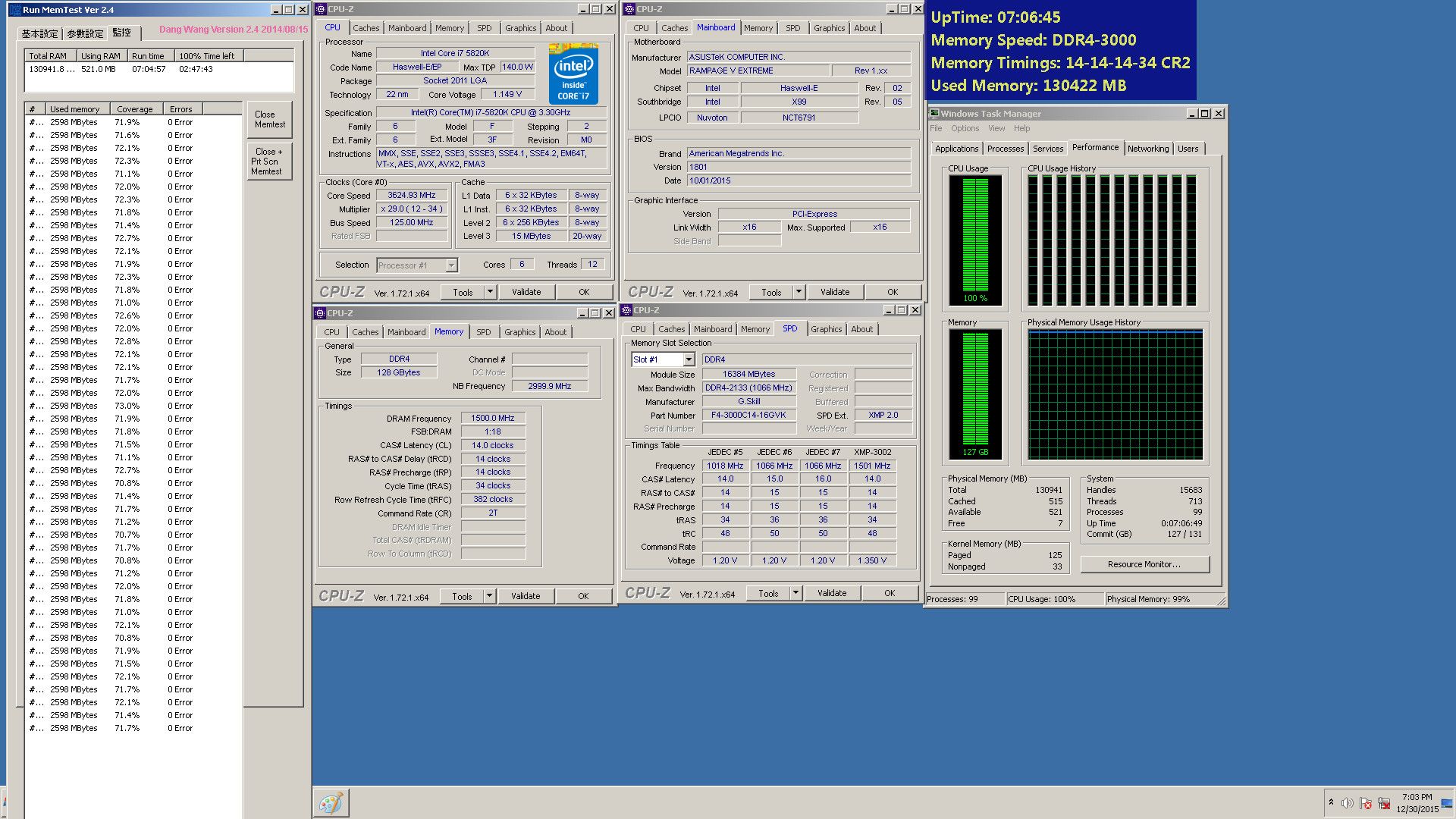Click Validate button in CPU-Z Memory panel
Screen dimensions: 1456x819
[x=525, y=595]
